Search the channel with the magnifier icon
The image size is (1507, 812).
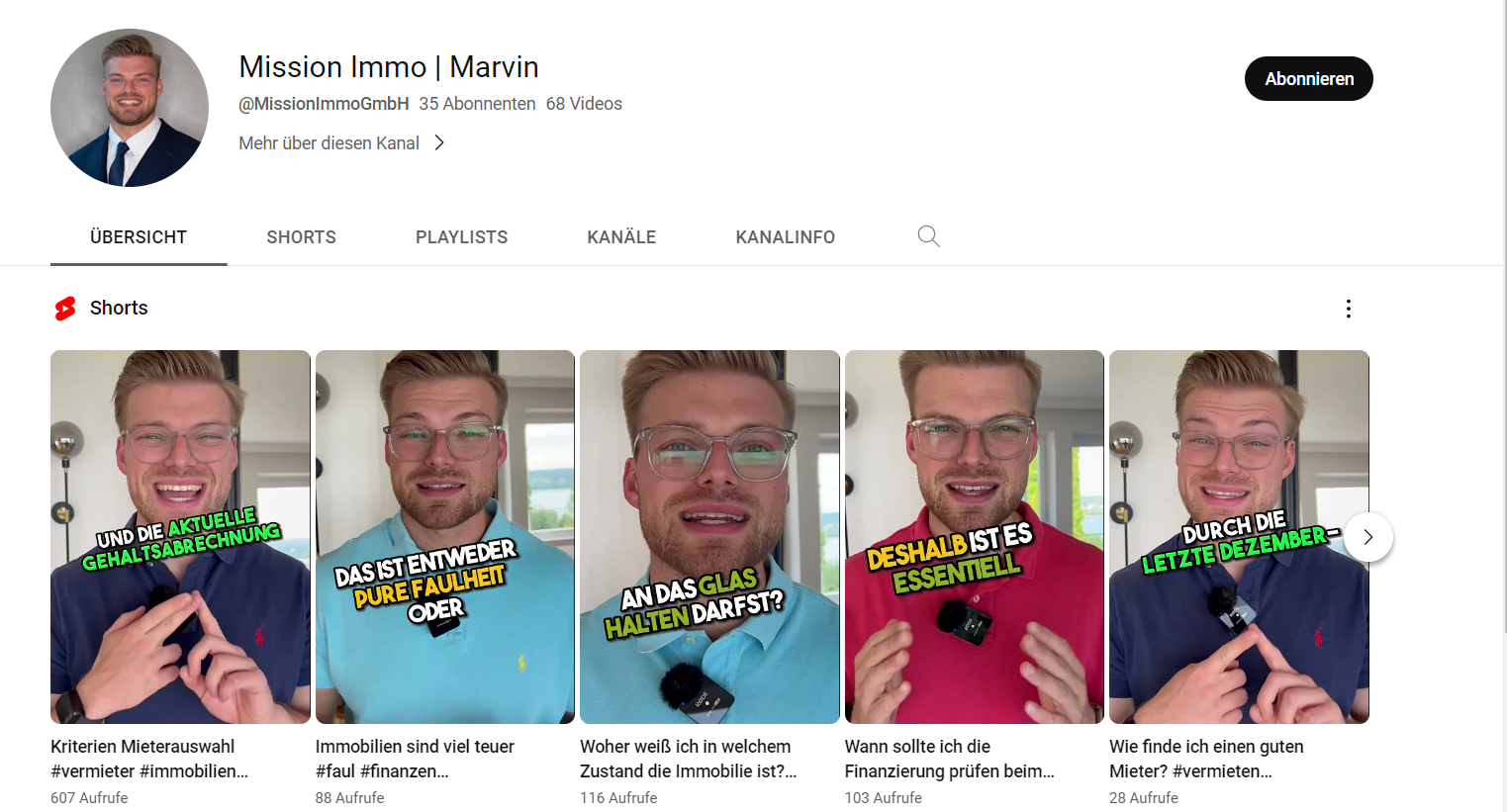pos(928,236)
